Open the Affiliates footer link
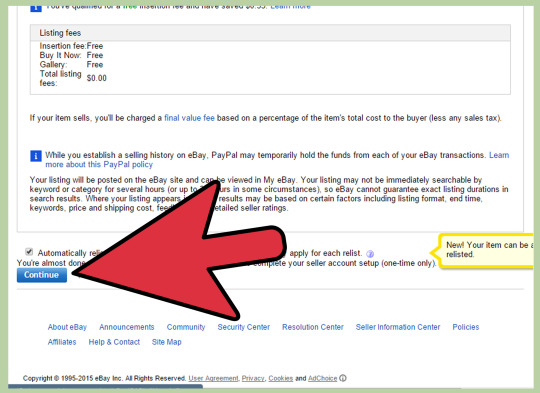The image size is (540, 393). point(62,342)
